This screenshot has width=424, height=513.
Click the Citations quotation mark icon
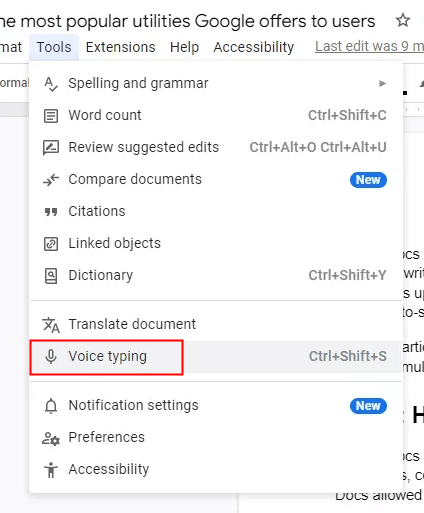pos(51,212)
